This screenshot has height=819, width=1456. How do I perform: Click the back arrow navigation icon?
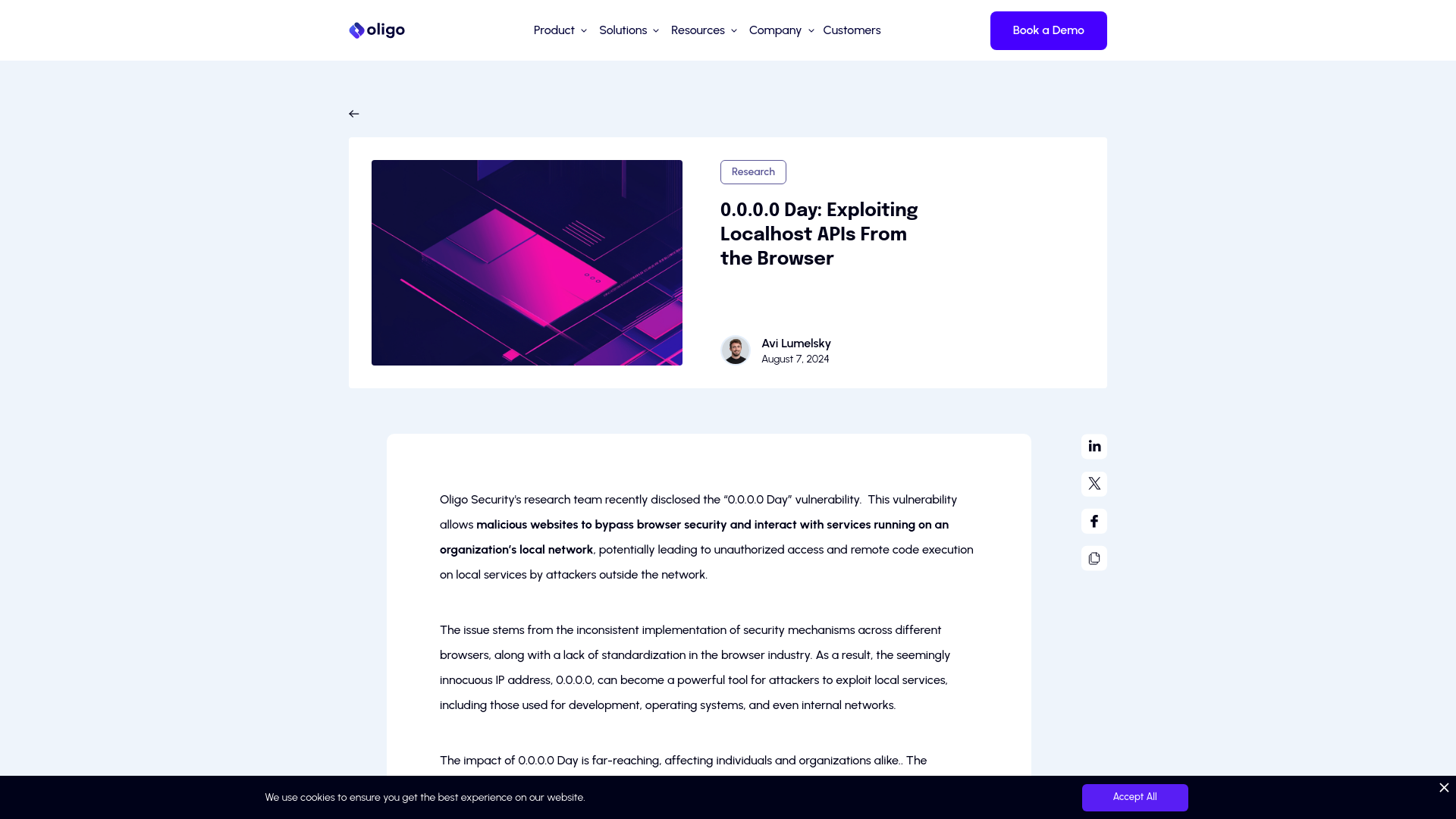pyautogui.click(x=354, y=113)
